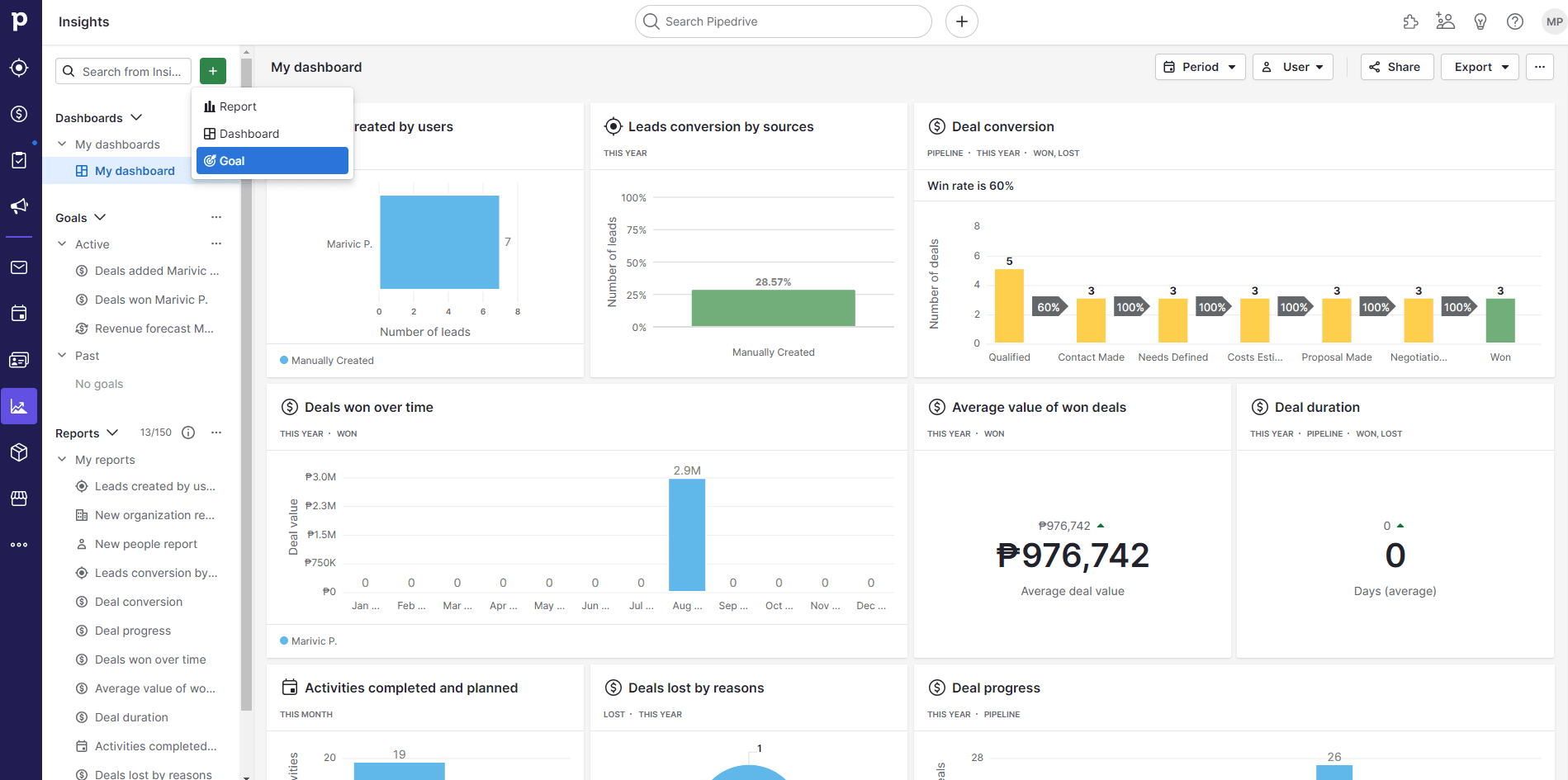Open Marketplace store icon in sidebar

19,499
